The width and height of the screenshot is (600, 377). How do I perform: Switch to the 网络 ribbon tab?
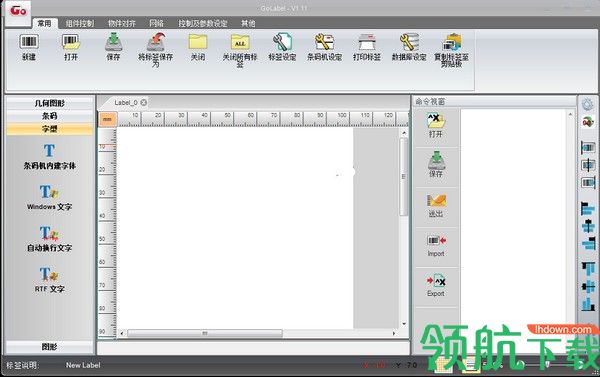pos(157,23)
